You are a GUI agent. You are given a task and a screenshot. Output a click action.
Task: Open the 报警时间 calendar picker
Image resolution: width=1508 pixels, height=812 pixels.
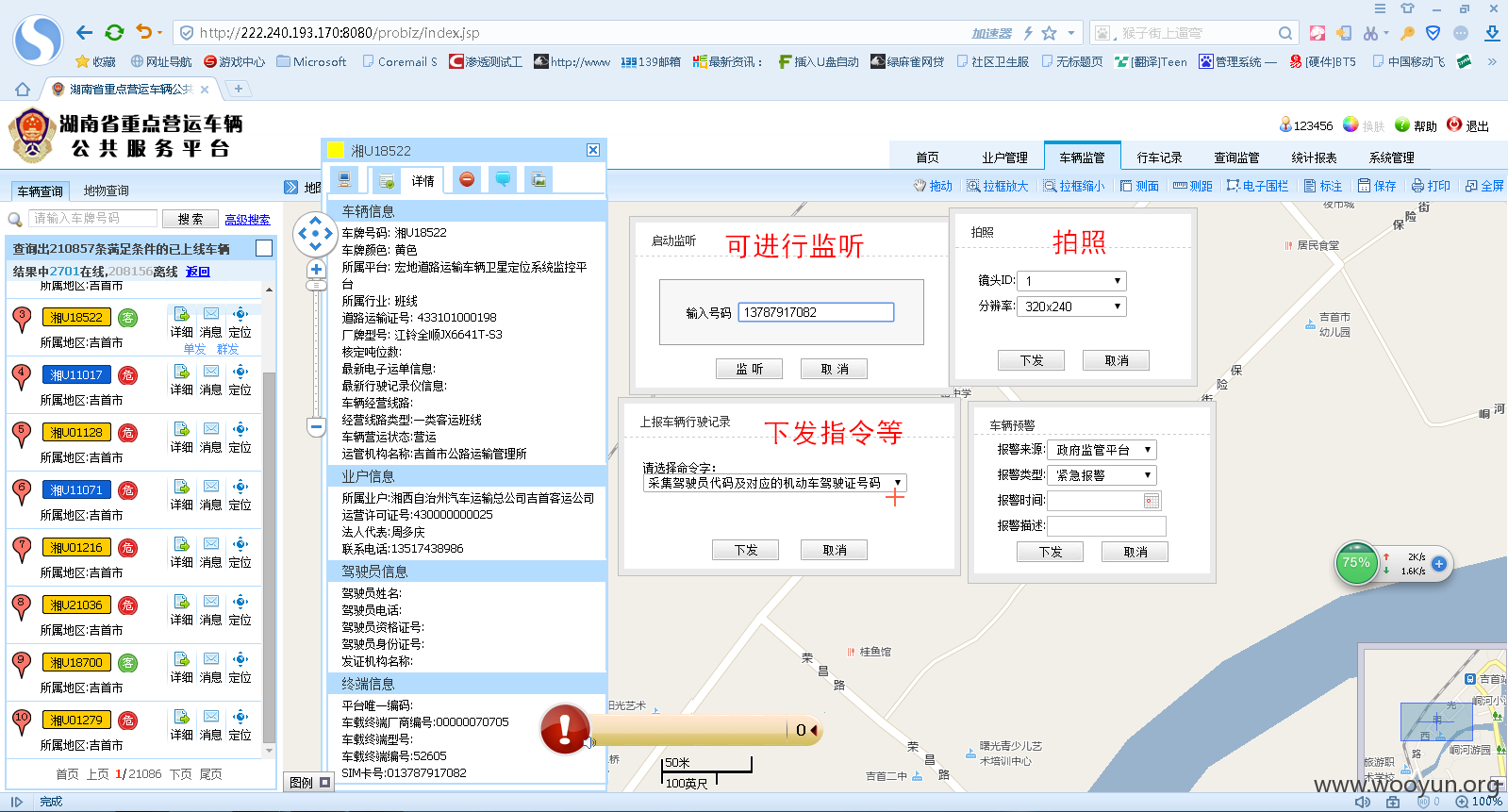click(1151, 501)
